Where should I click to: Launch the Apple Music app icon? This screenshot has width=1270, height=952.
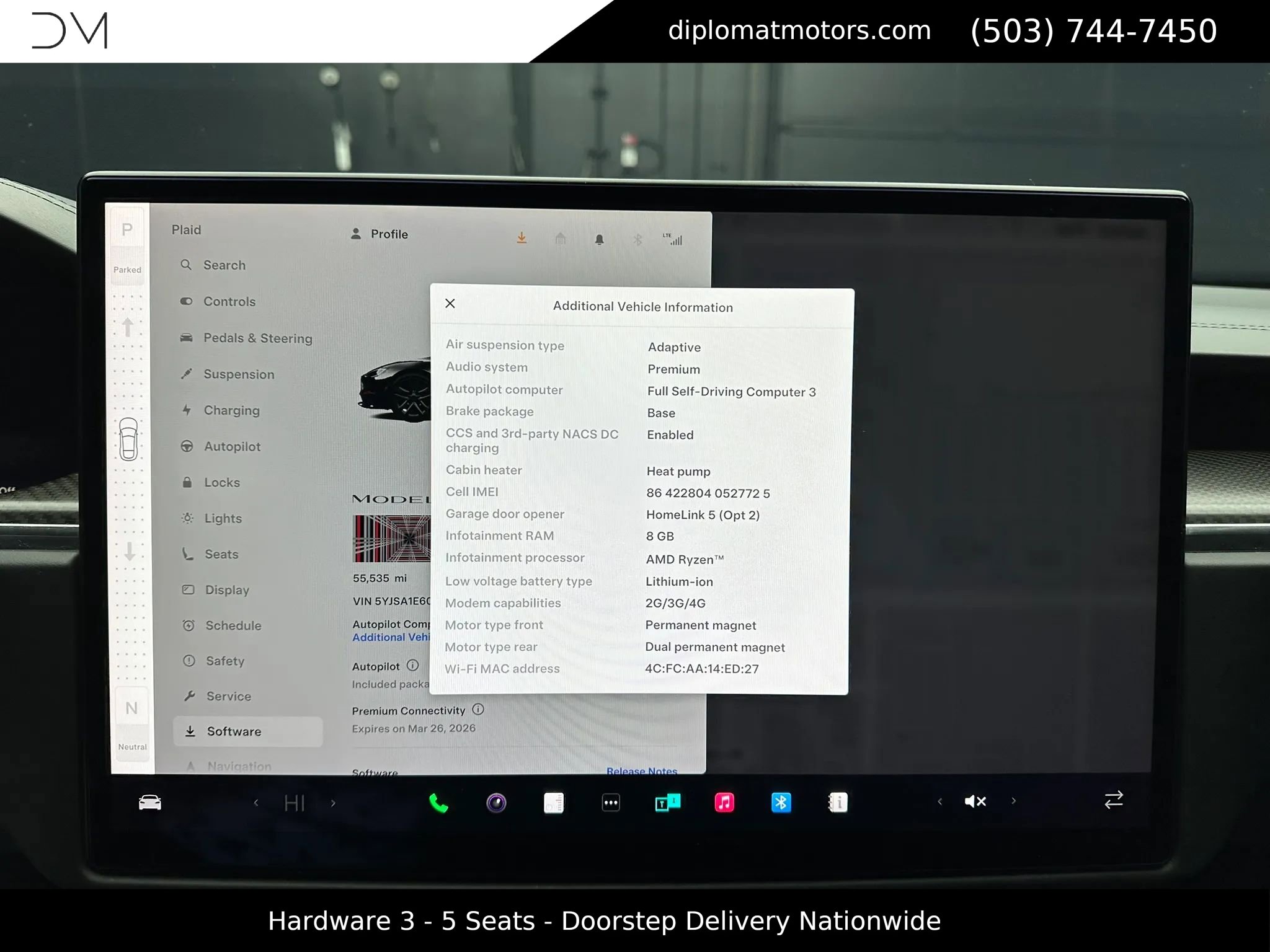point(724,803)
